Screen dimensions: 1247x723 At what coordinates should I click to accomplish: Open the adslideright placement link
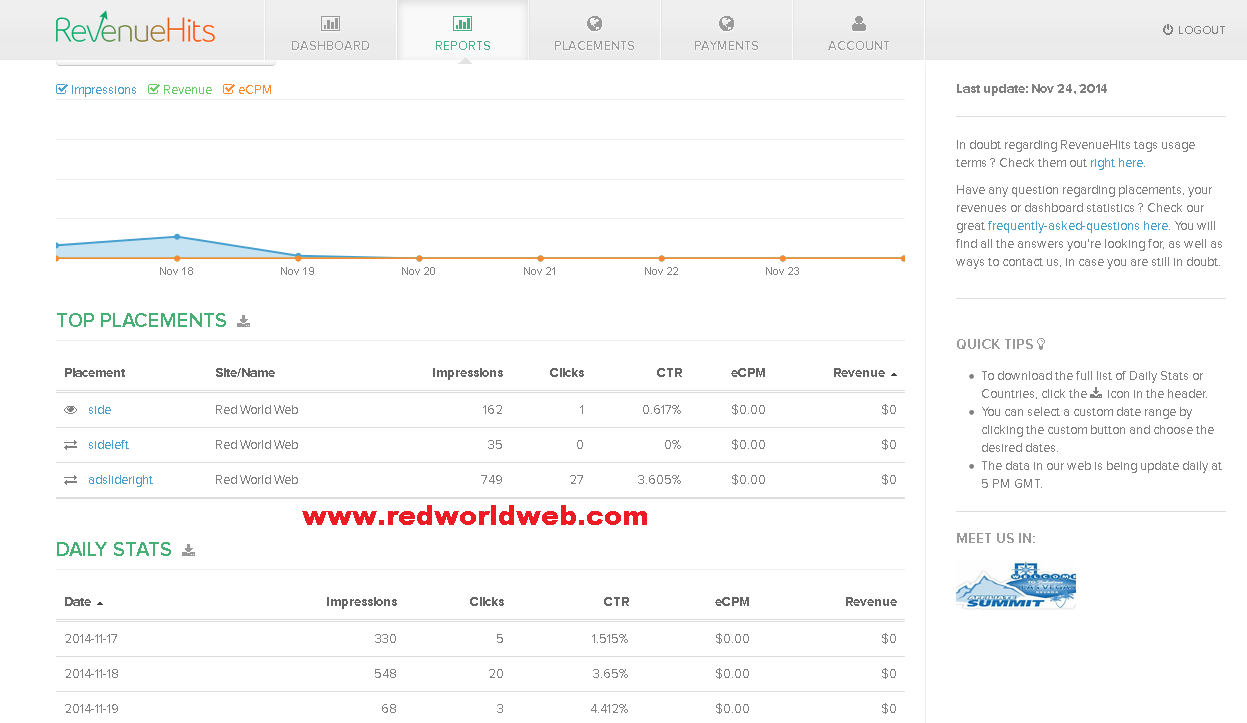[x=121, y=480]
